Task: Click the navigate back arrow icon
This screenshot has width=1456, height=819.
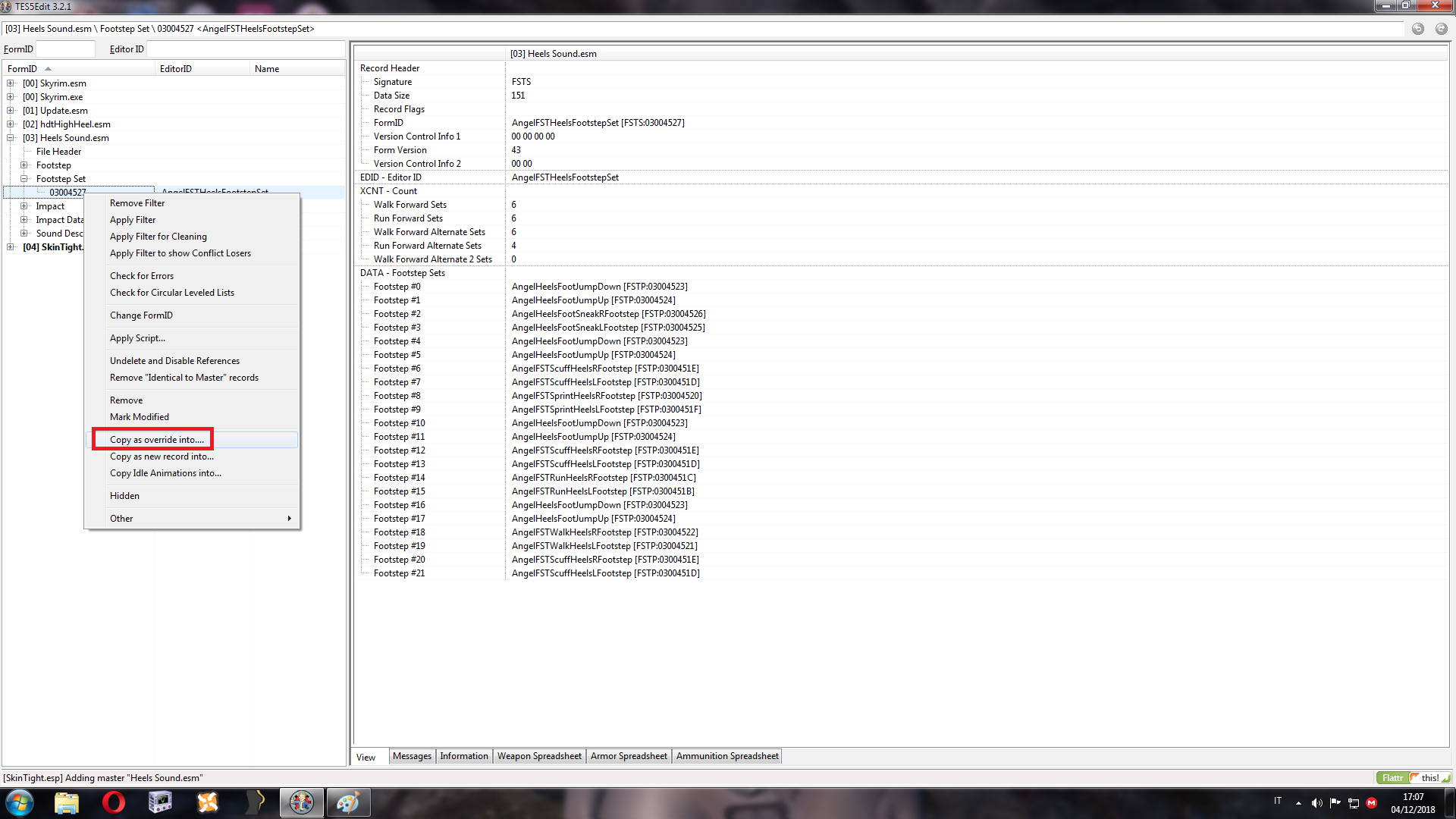Action: (1417, 29)
